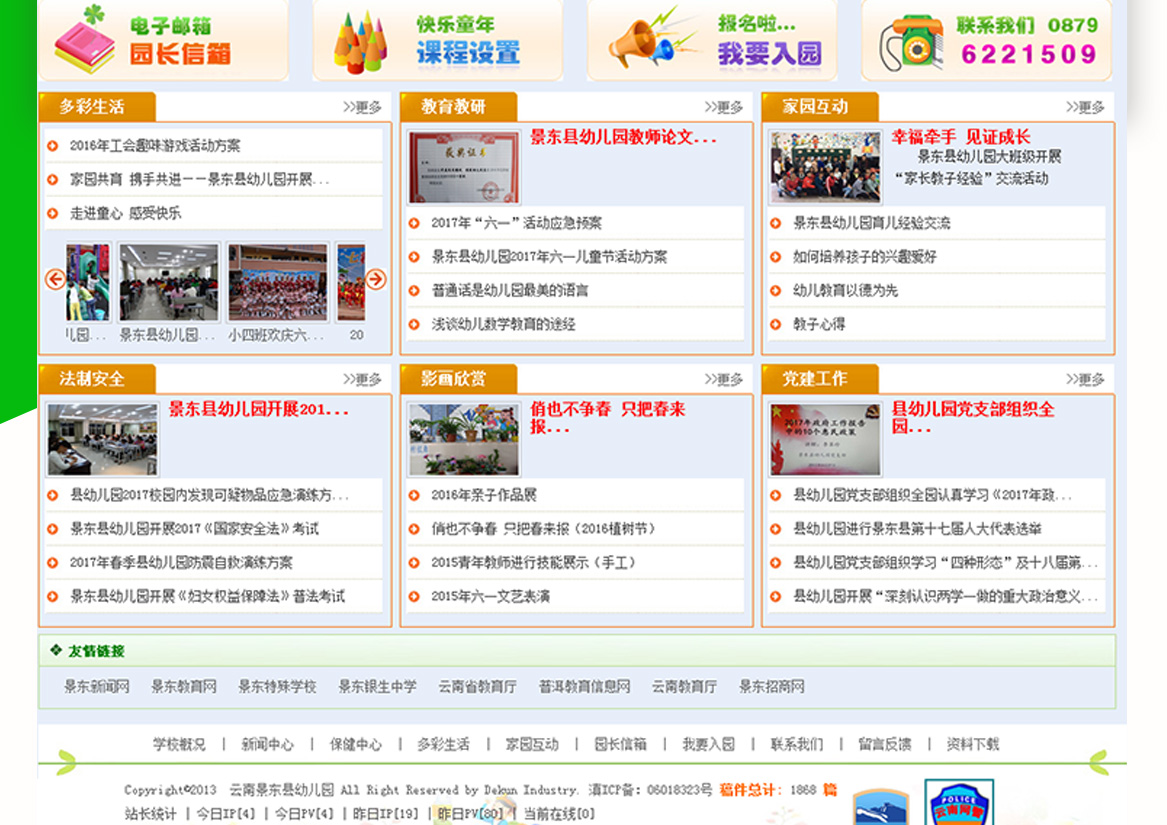Expand 更多 in the 多彩生活 section

click(362, 107)
